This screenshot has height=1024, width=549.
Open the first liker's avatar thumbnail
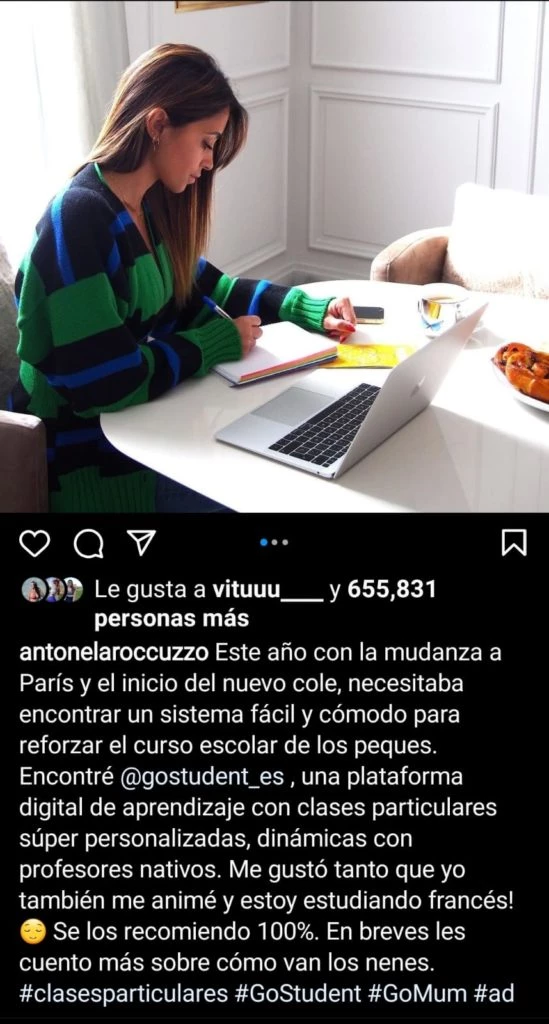click(x=32, y=590)
